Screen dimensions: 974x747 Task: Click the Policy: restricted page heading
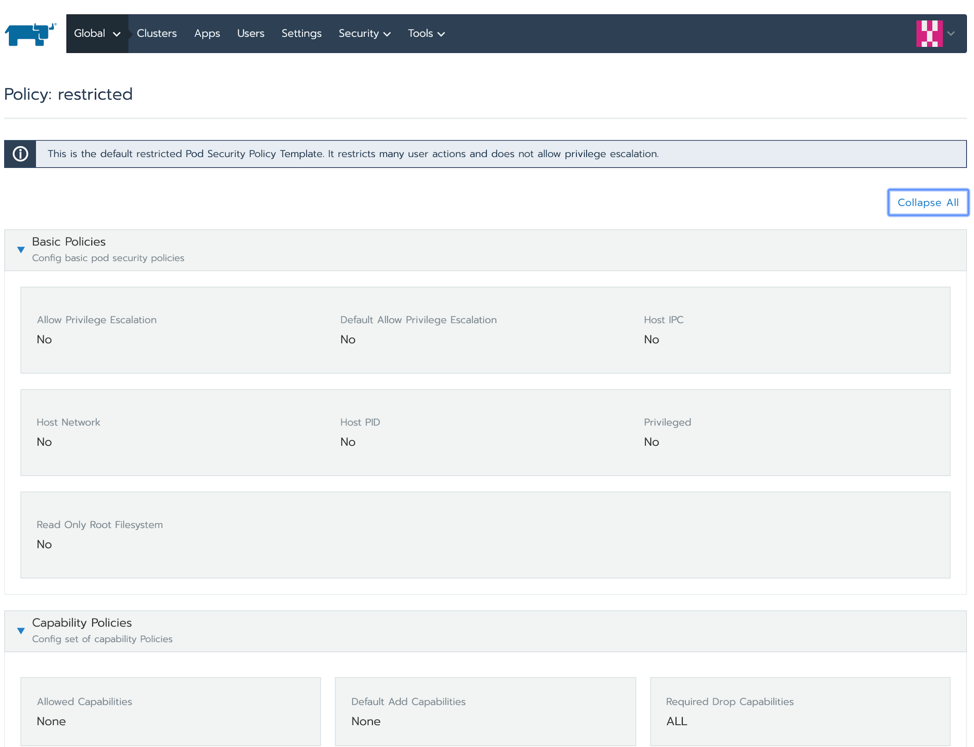pos(68,94)
